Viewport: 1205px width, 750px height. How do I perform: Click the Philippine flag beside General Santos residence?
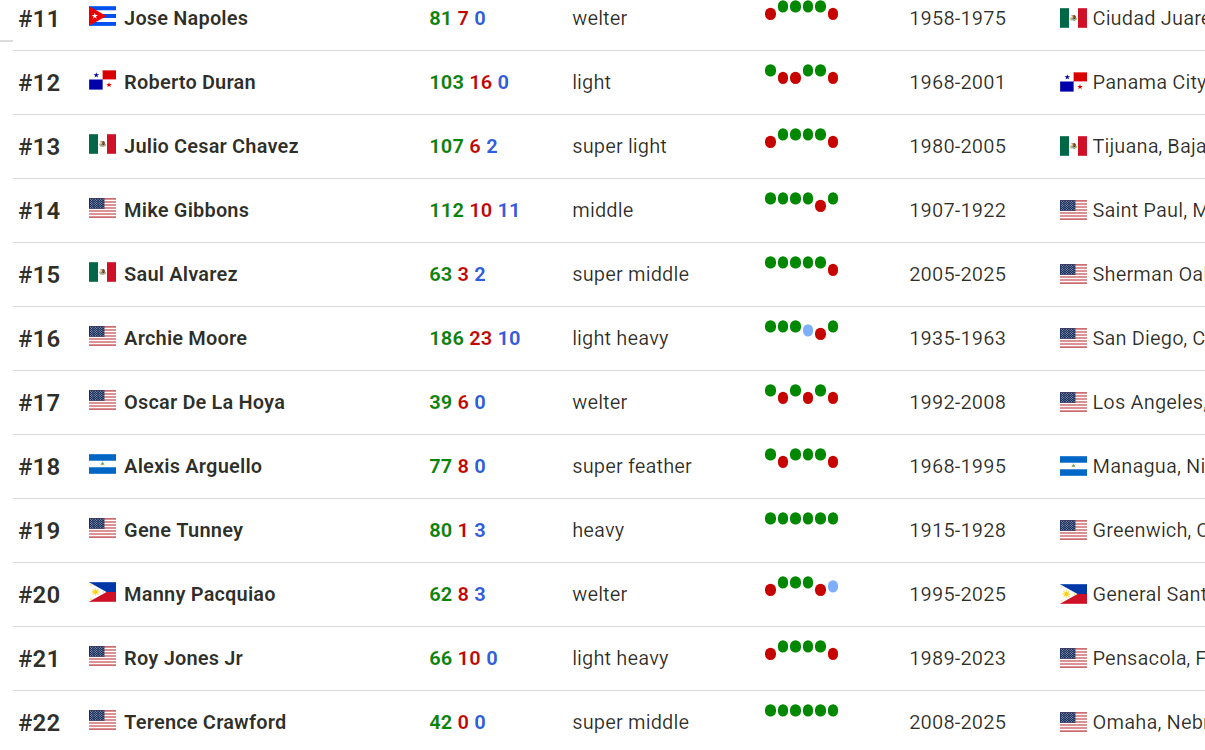pyautogui.click(x=1073, y=594)
